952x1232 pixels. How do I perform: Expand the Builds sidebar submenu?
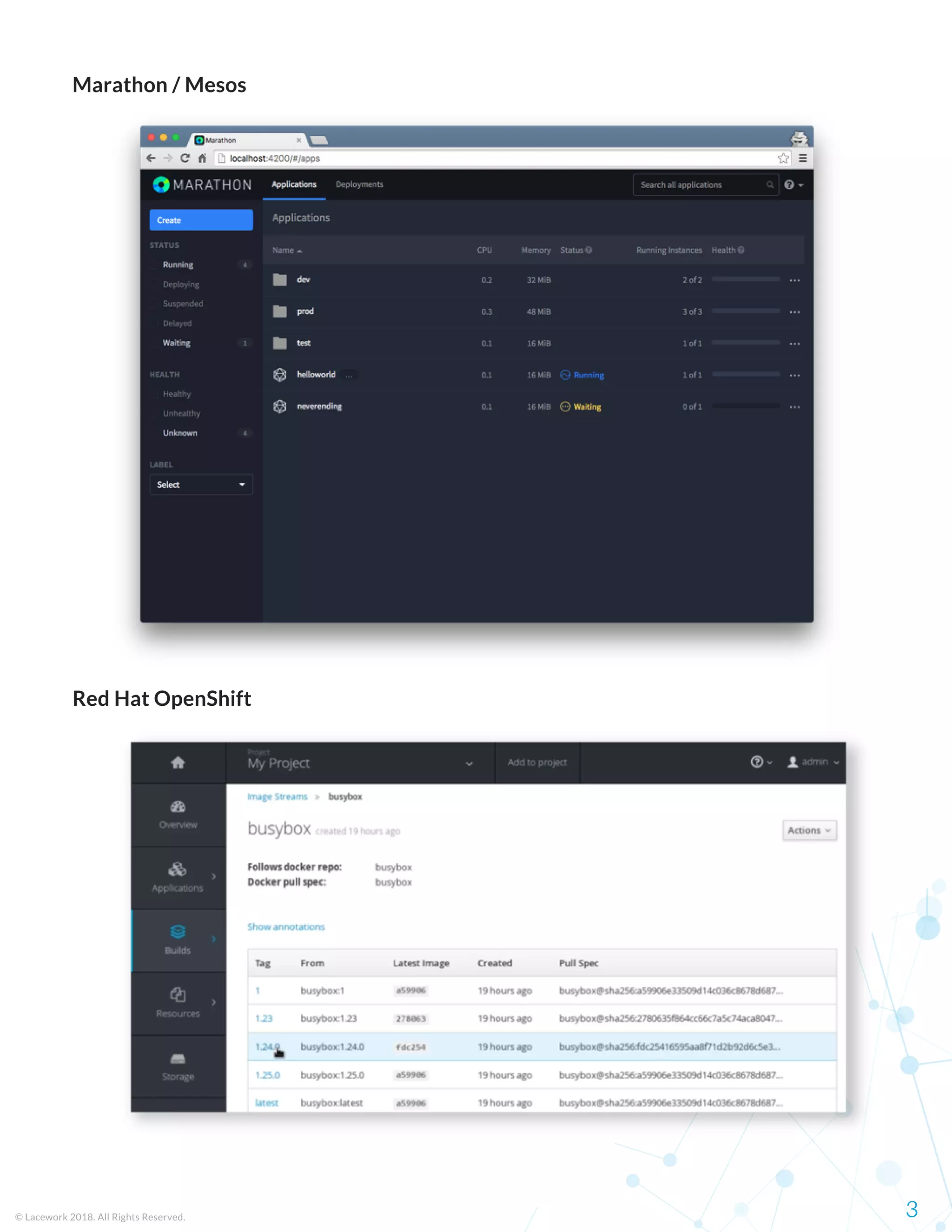pyautogui.click(x=214, y=939)
